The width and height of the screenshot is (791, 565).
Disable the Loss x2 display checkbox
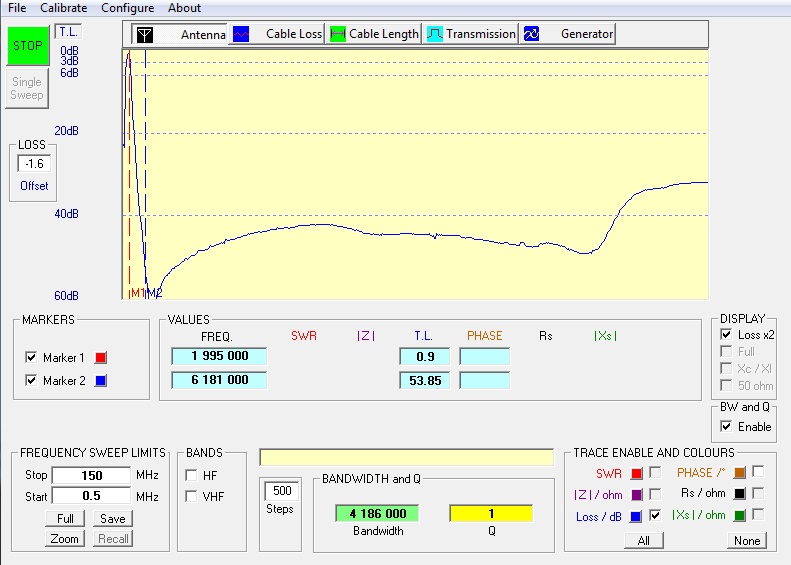click(727, 335)
